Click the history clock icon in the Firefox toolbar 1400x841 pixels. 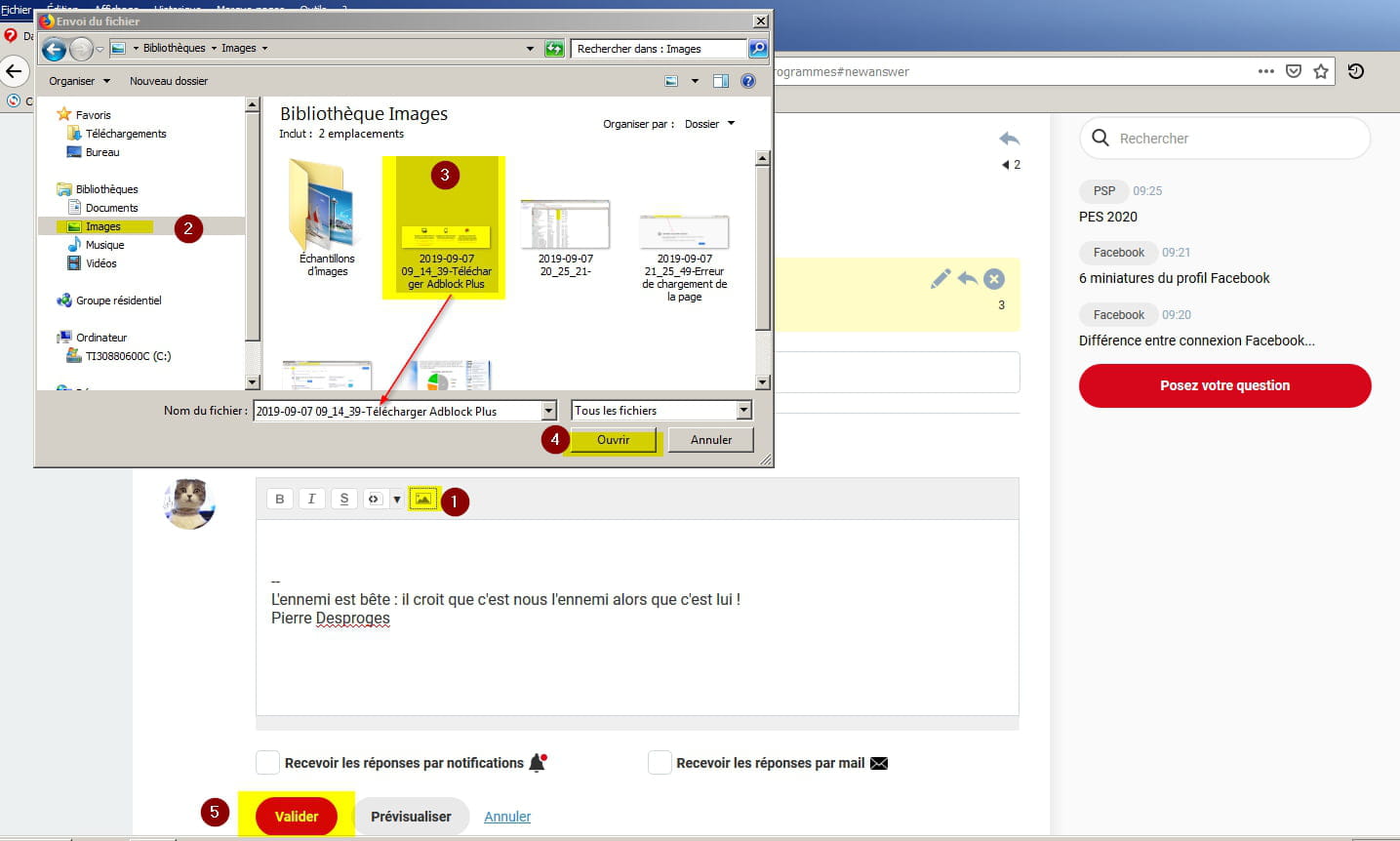1356,71
